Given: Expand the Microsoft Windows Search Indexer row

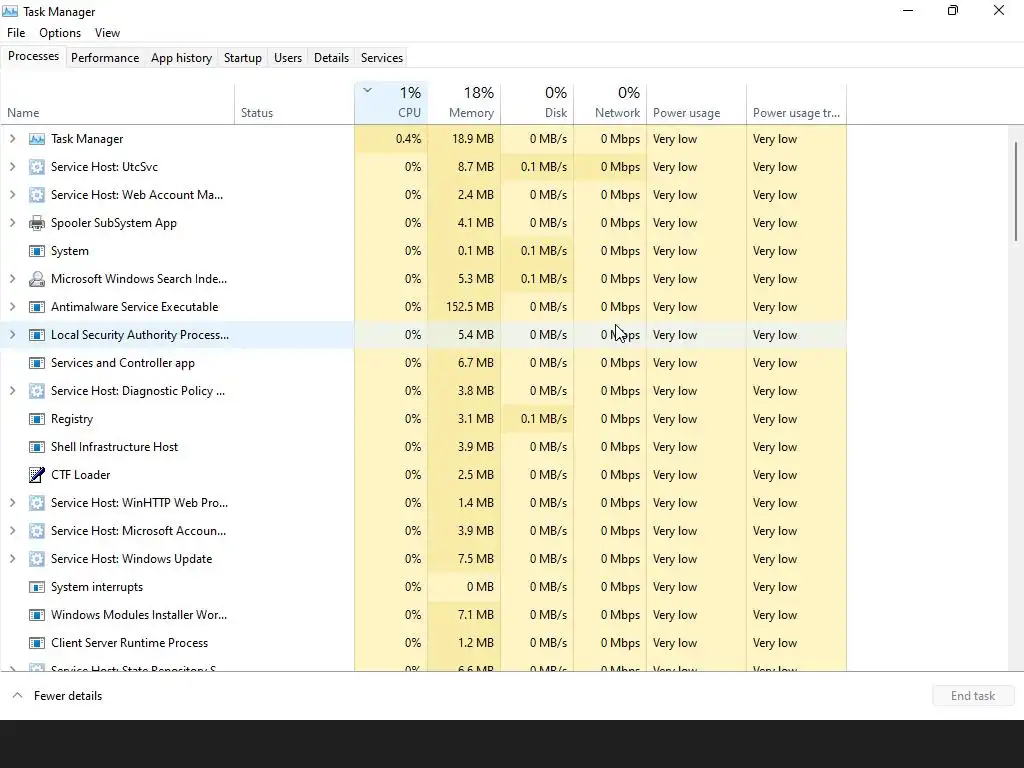Looking at the screenshot, I should (x=12, y=280).
